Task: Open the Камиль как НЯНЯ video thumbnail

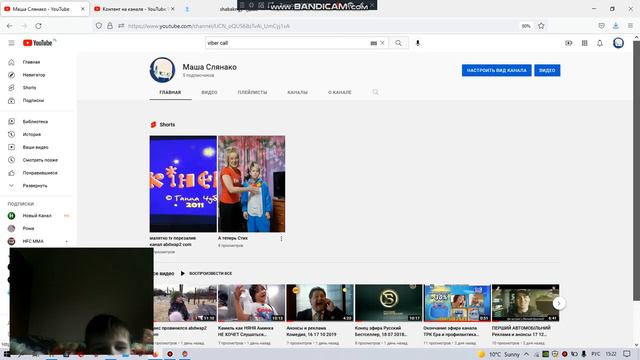Action: point(251,303)
